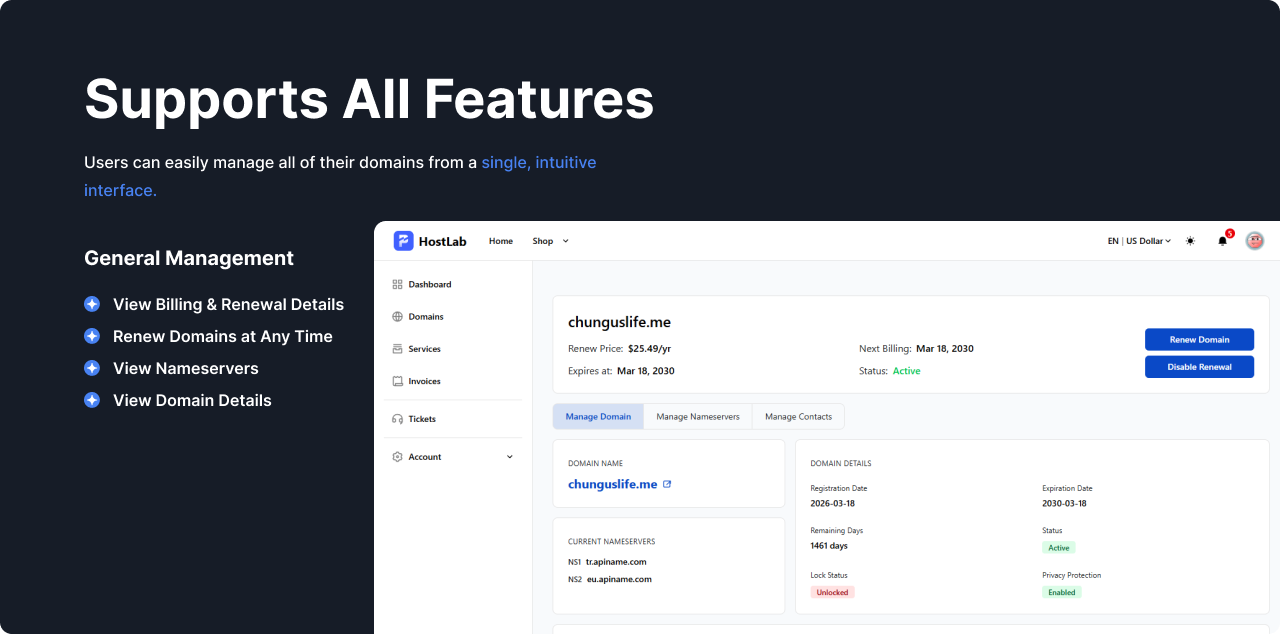Screen dimensions: 1280x634
Task: Select the Manage Domain tab
Action: coord(598,416)
